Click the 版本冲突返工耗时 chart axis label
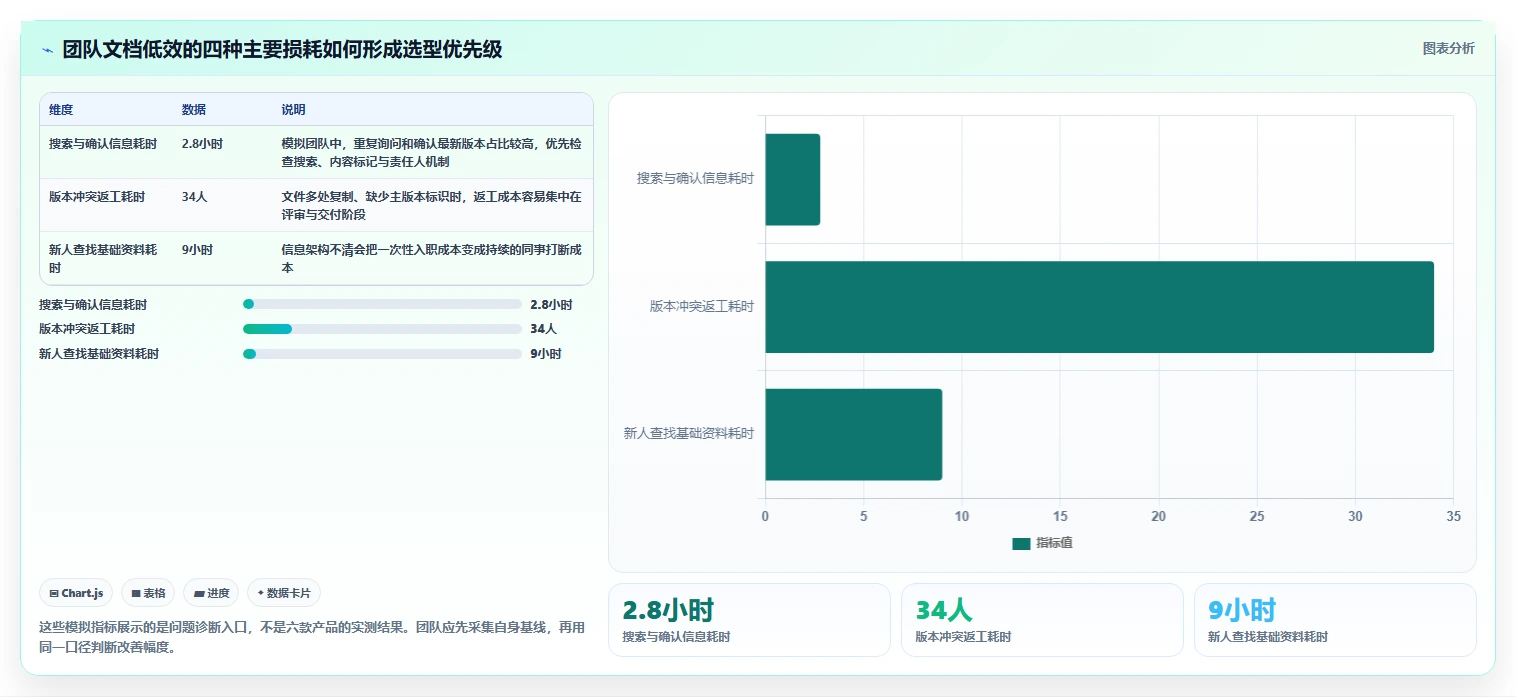 (x=702, y=306)
